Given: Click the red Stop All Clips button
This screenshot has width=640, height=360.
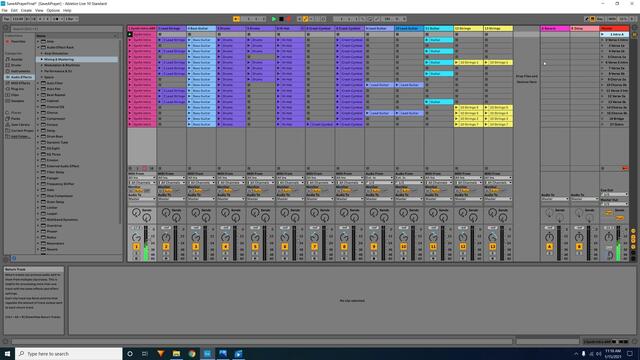Looking at the screenshot, I should [624, 168].
